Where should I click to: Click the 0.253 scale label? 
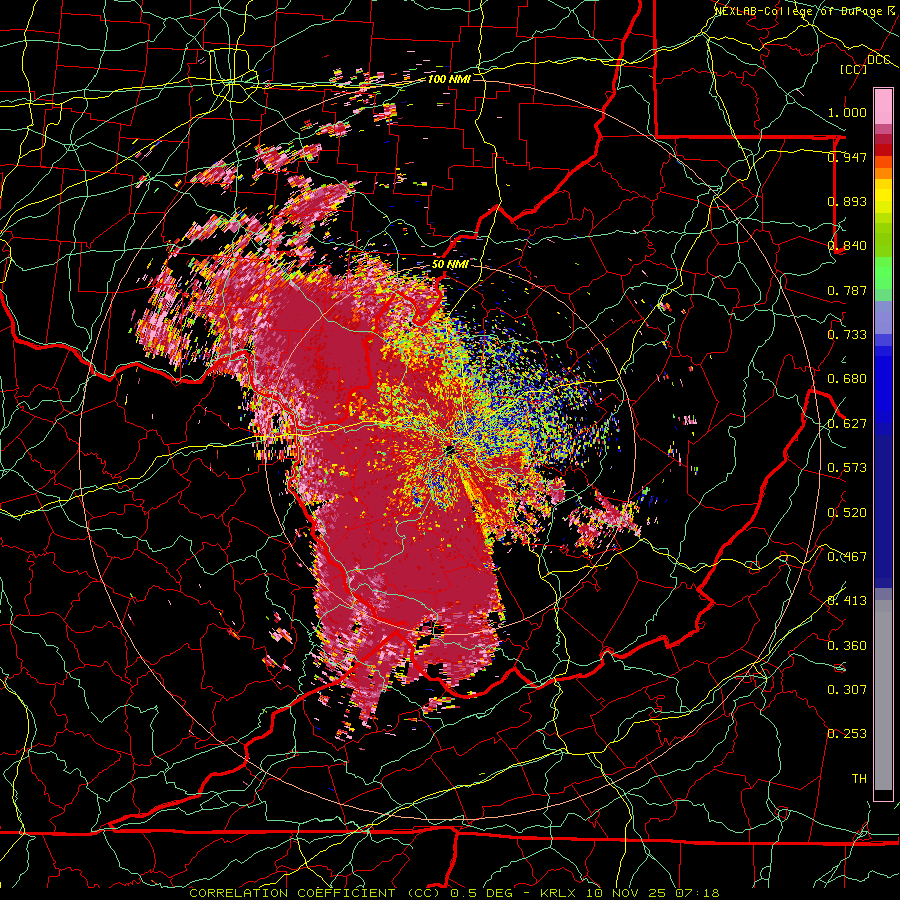[847, 734]
